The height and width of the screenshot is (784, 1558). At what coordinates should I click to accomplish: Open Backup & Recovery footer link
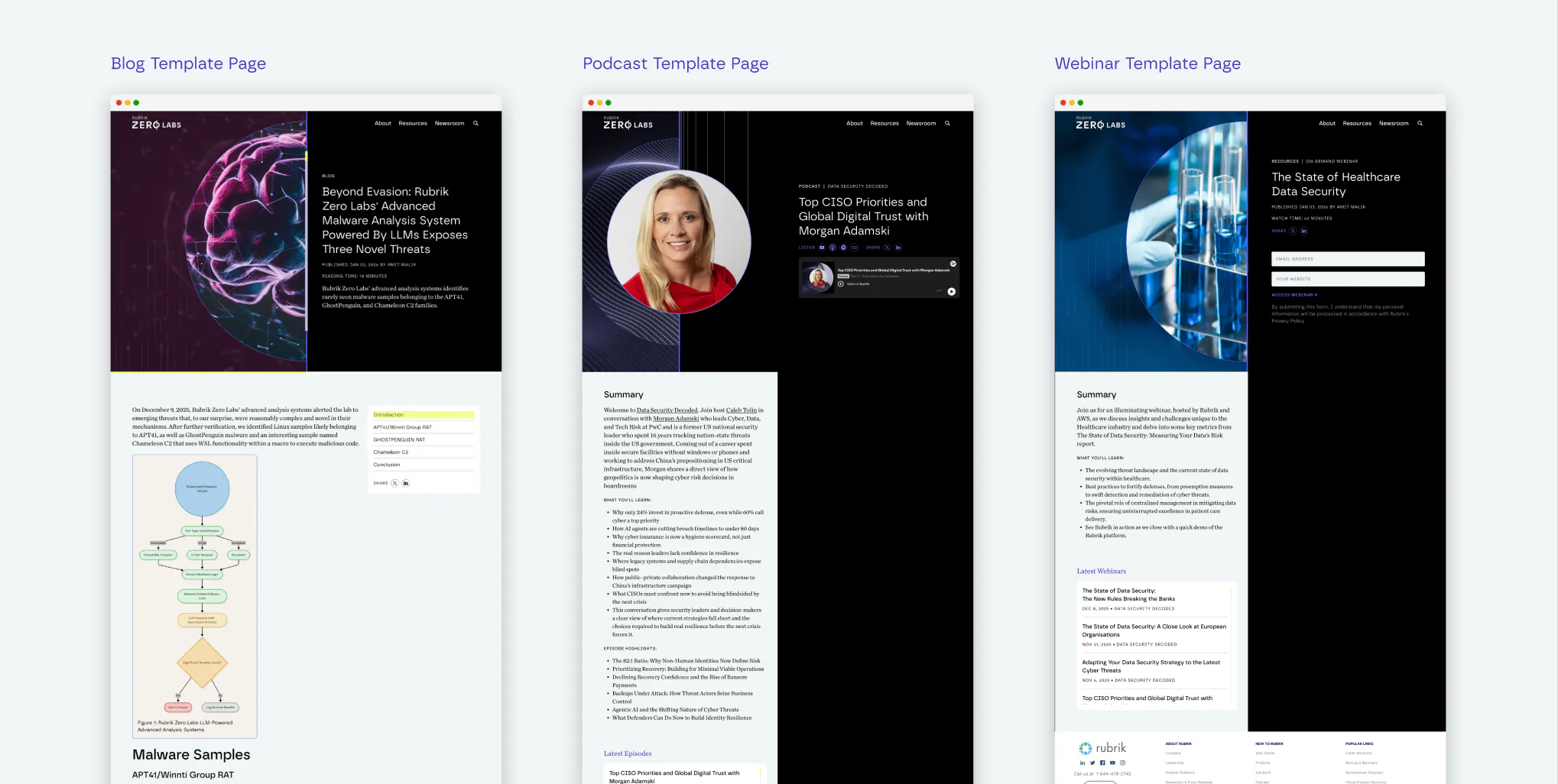click(x=1362, y=763)
